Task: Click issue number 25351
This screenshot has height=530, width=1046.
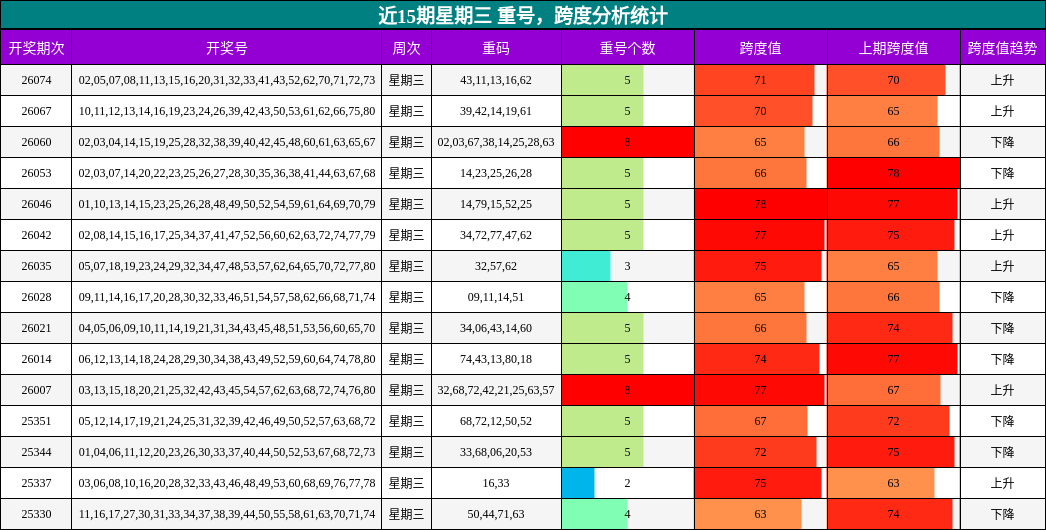Action: click(x=36, y=421)
